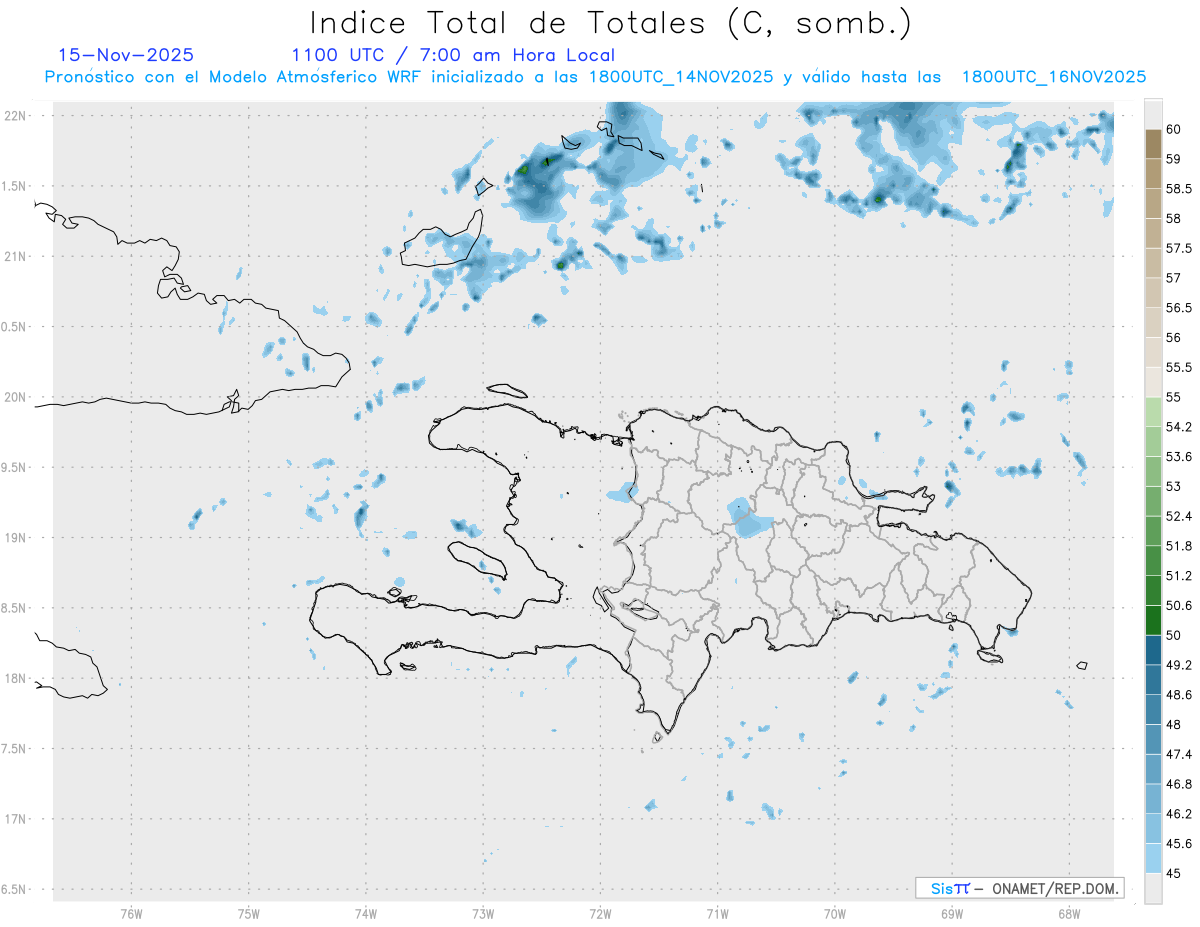Pick the green swatch between 54.2 and 55
Image resolution: width=1200 pixels, height=927 pixels.
1153,412
